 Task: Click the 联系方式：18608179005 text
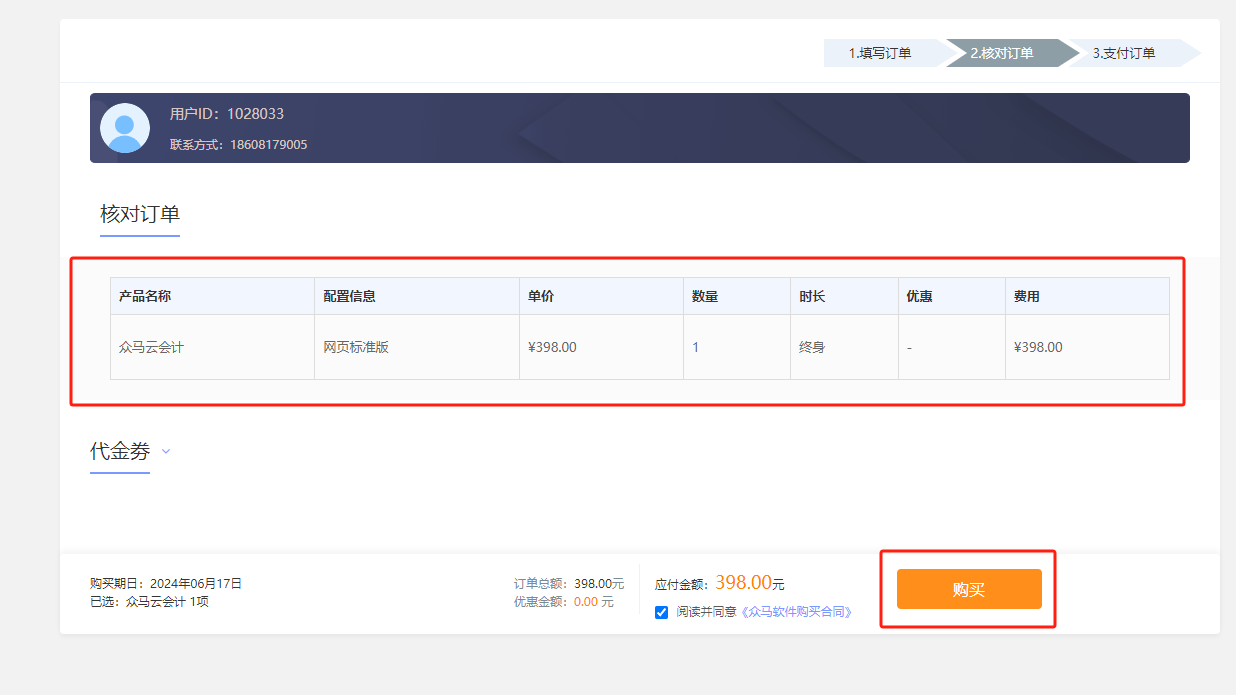click(x=239, y=145)
